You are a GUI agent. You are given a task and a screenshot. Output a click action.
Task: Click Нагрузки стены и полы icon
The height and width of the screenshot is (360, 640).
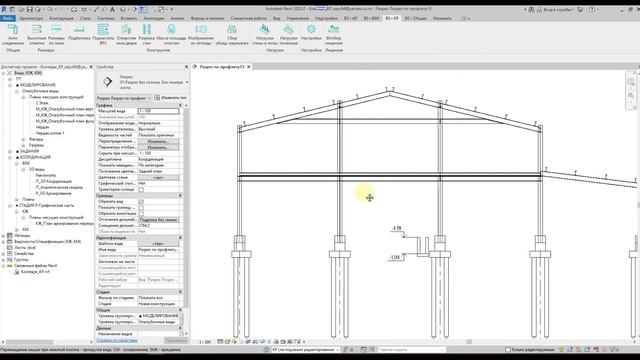[x=265, y=29]
